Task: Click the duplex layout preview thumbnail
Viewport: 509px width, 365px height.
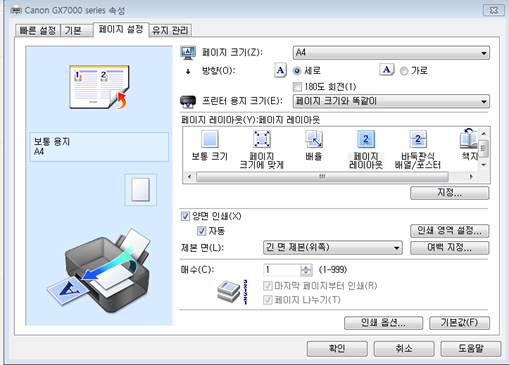Action: click(x=99, y=87)
